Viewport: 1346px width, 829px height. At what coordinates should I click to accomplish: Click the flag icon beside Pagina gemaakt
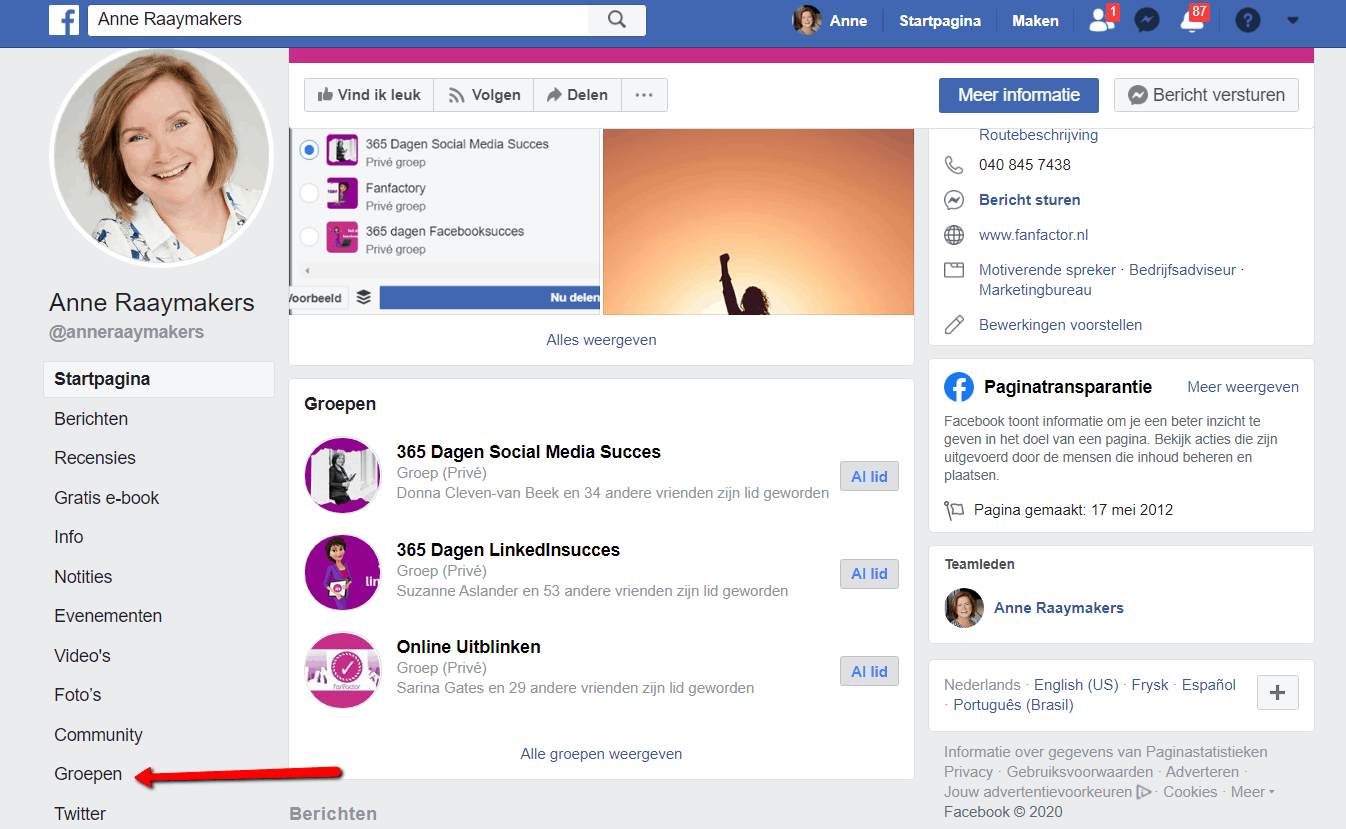coord(954,510)
